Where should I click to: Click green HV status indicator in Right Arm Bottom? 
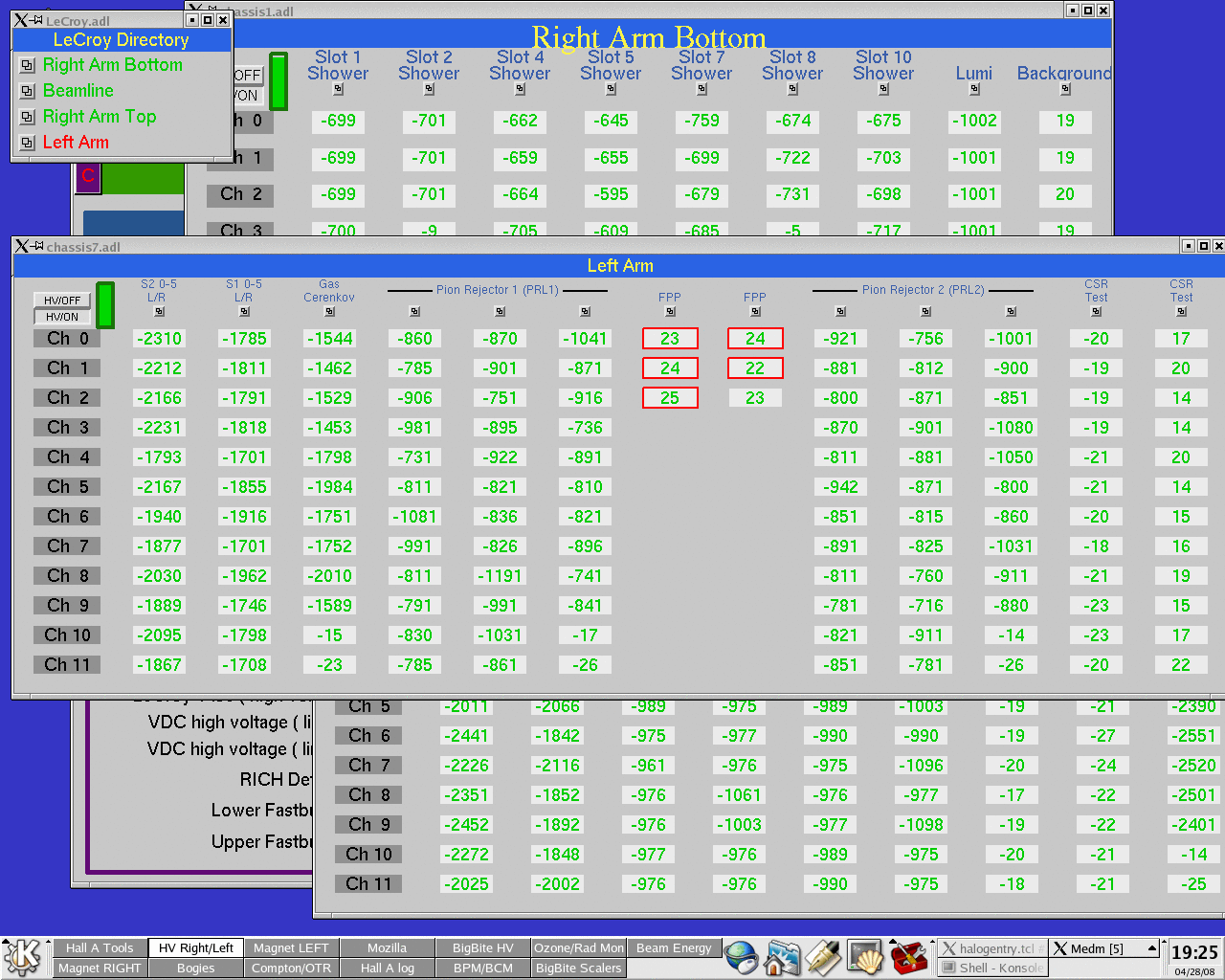(x=278, y=81)
